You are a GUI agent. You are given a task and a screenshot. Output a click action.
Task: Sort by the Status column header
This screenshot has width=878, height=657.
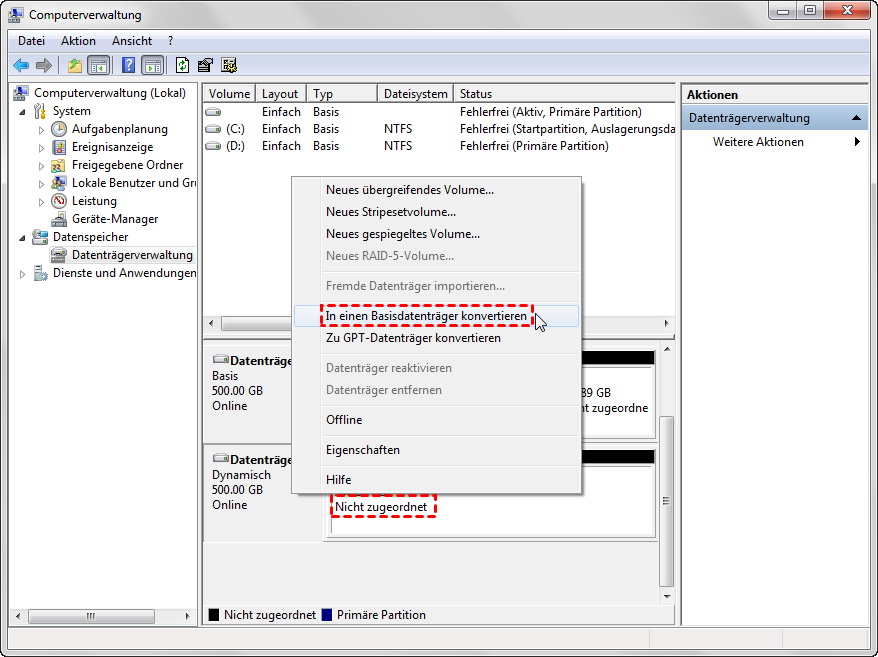(564, 94)
